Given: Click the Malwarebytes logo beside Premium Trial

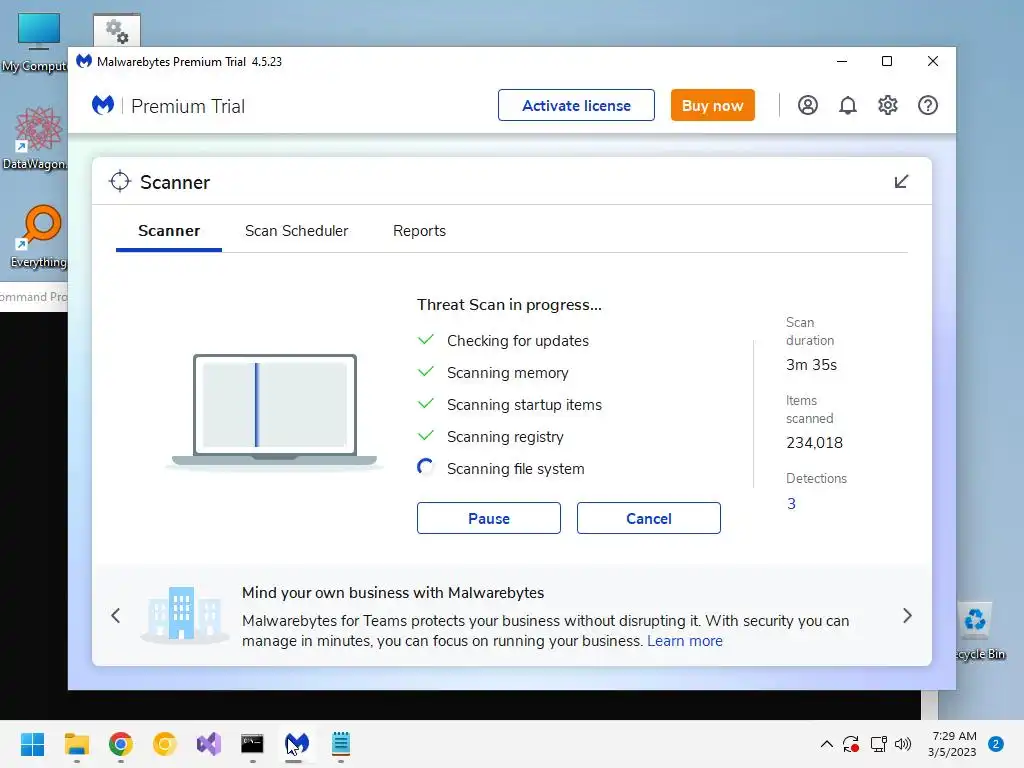Looking at the screenshot, I should point(103,105).
